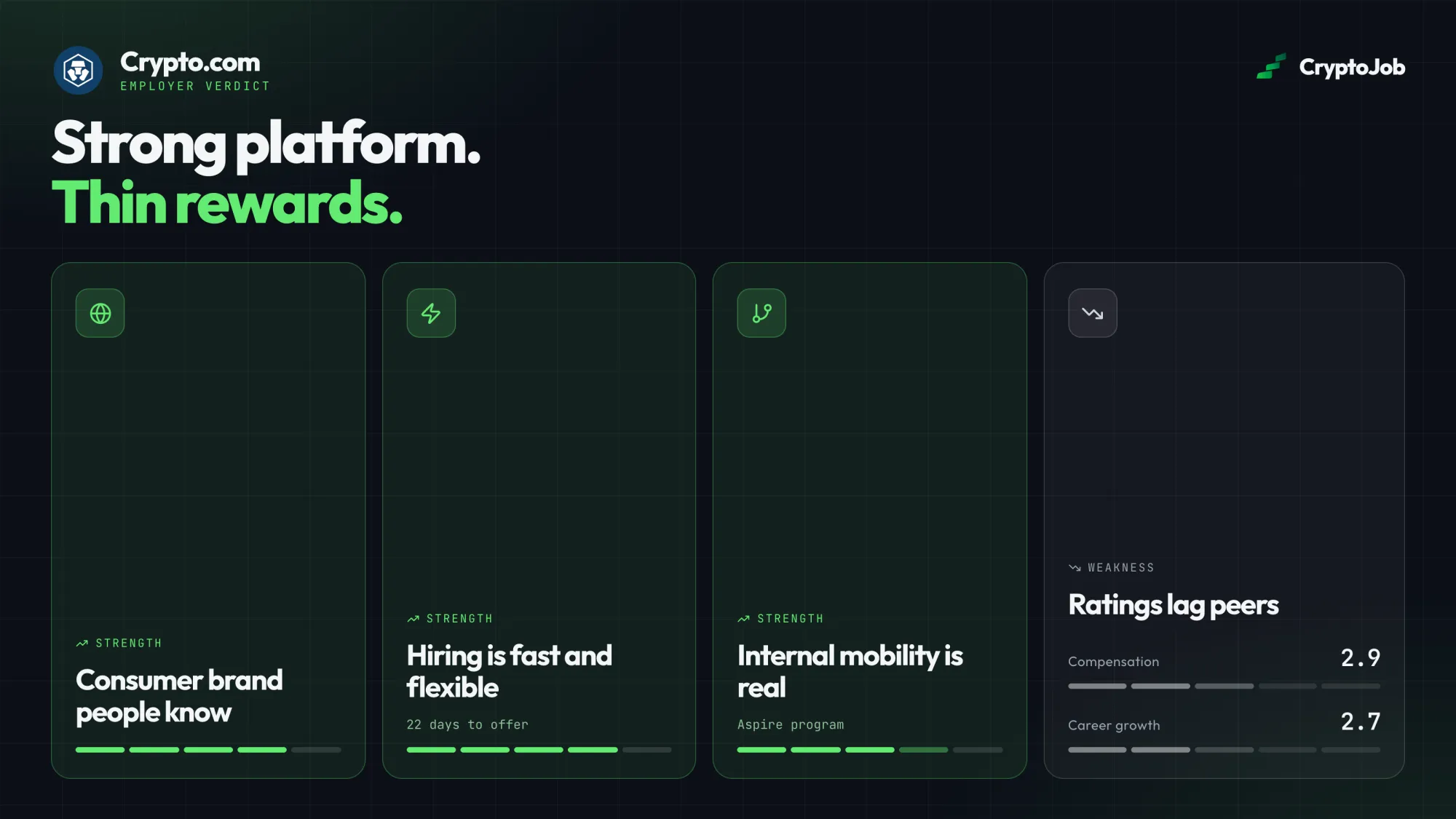1456x819 pixels.
Task: Click the CryptoJob brand name
Action: pyautogui.click(x=1352, y=67)
